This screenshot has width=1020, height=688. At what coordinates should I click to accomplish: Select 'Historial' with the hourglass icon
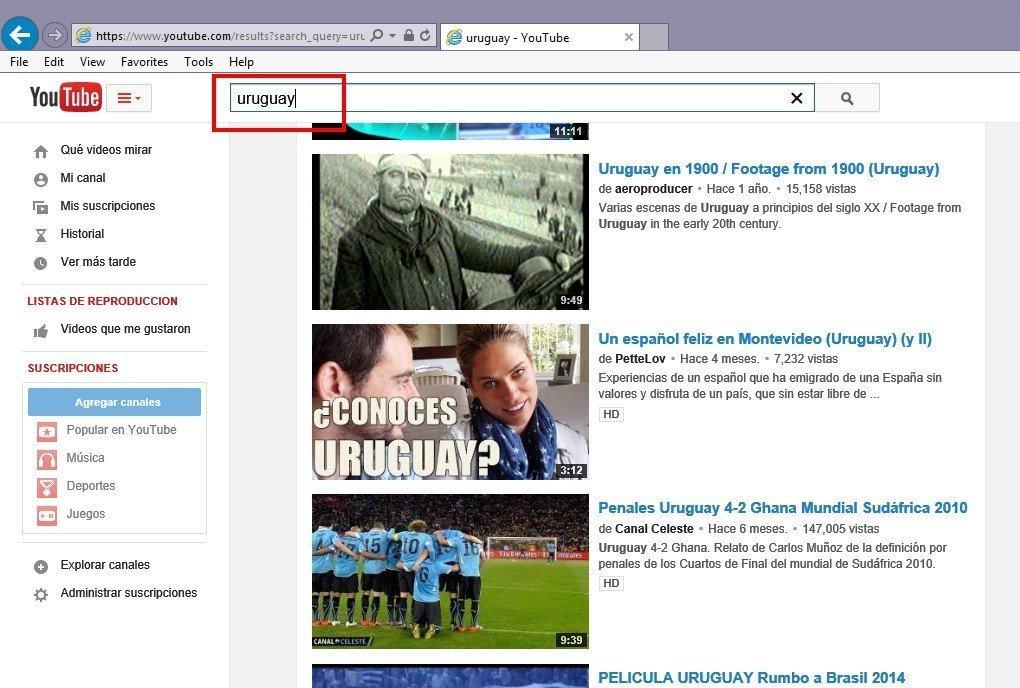40,234
